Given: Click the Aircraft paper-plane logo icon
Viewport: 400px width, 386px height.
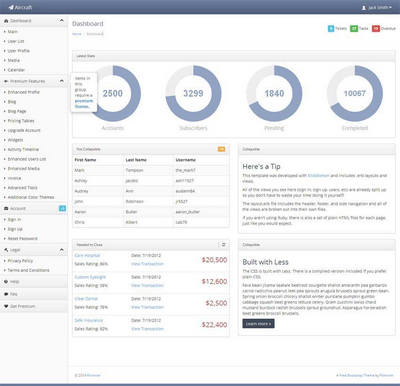Looking at the screenshot, I should click(x=11, y=7).
